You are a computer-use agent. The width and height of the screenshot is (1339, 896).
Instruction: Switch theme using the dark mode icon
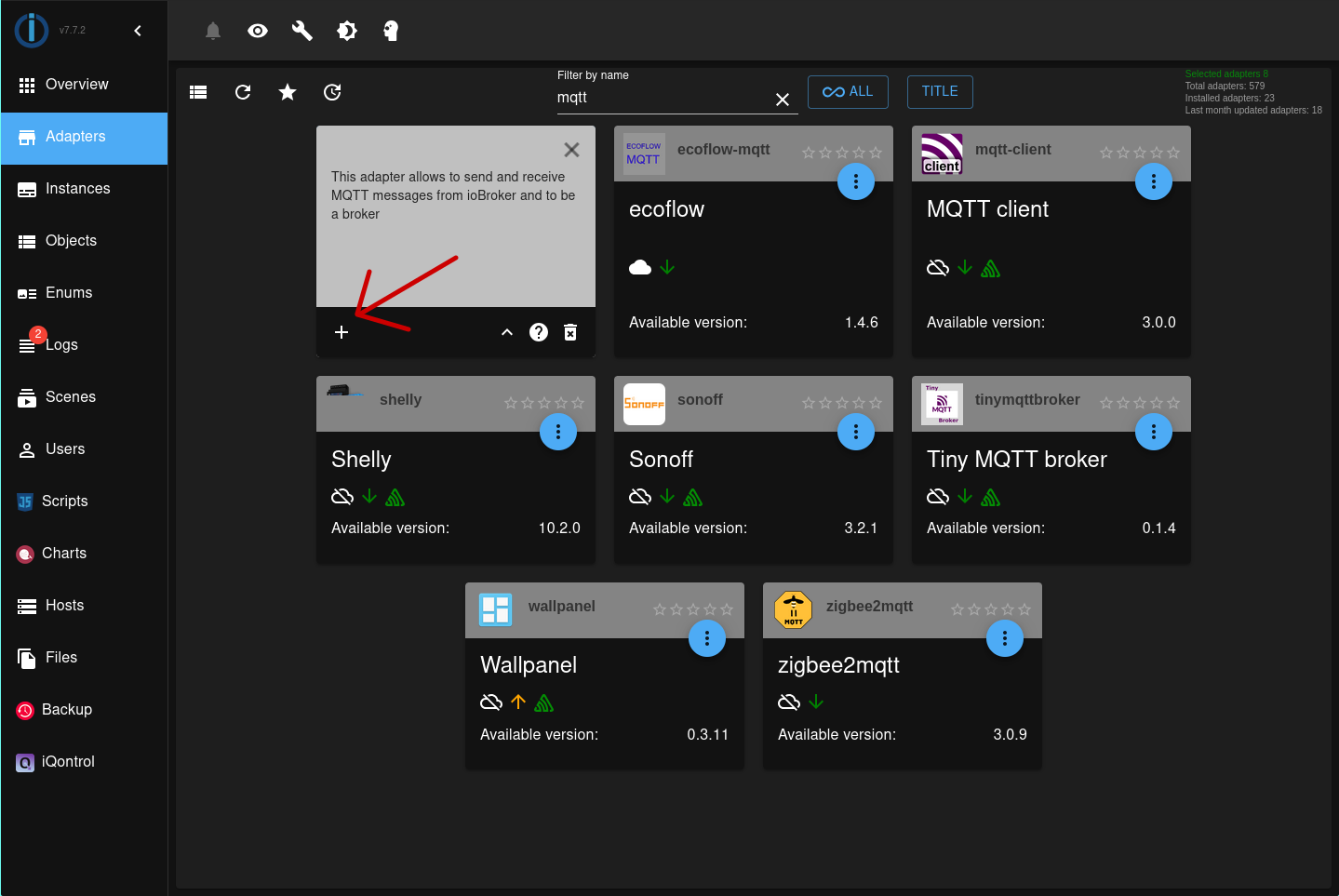[346, 31]
